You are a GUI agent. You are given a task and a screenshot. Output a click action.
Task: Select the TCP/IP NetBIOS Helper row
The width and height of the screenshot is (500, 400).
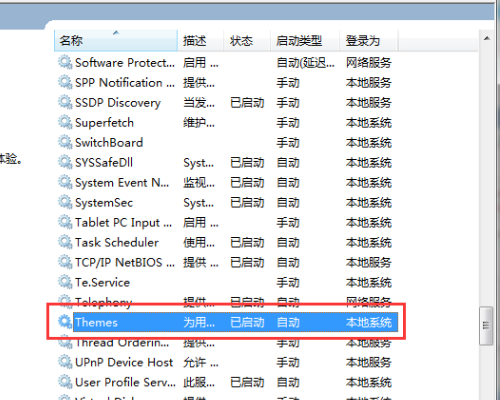227,262
